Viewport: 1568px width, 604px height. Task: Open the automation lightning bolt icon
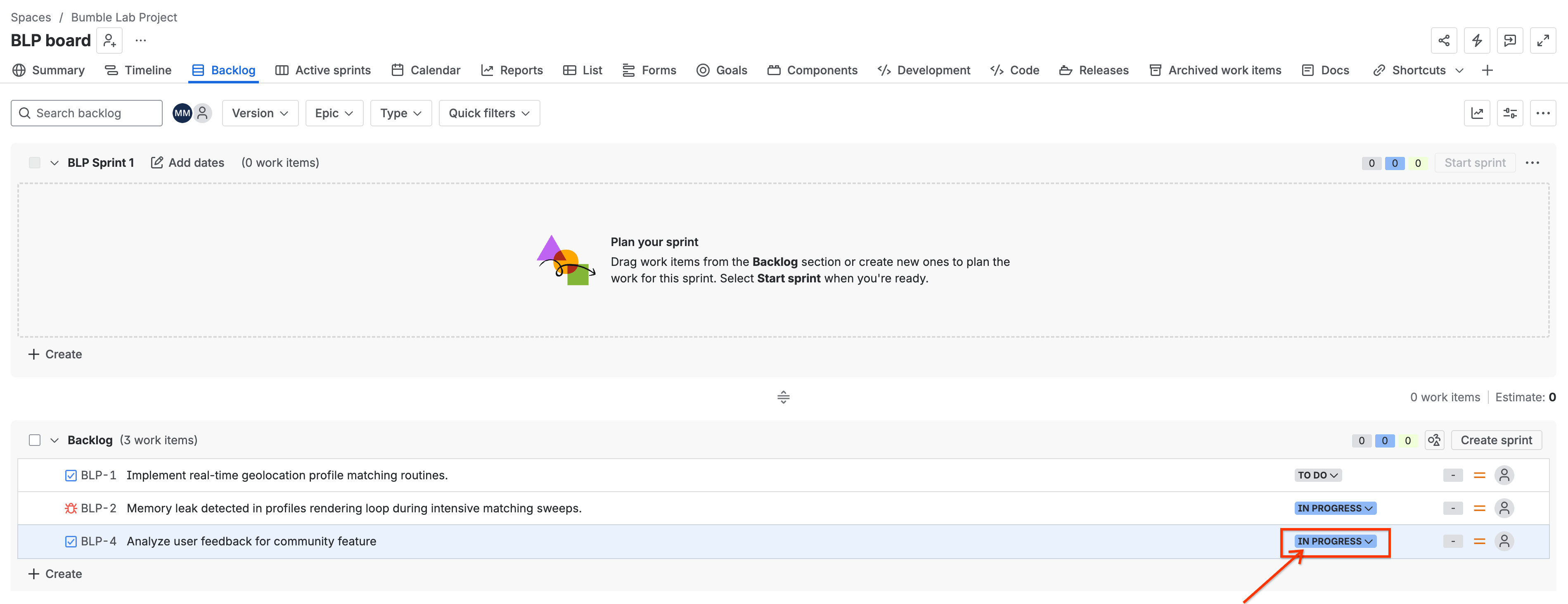click(x=1477, y=41)
